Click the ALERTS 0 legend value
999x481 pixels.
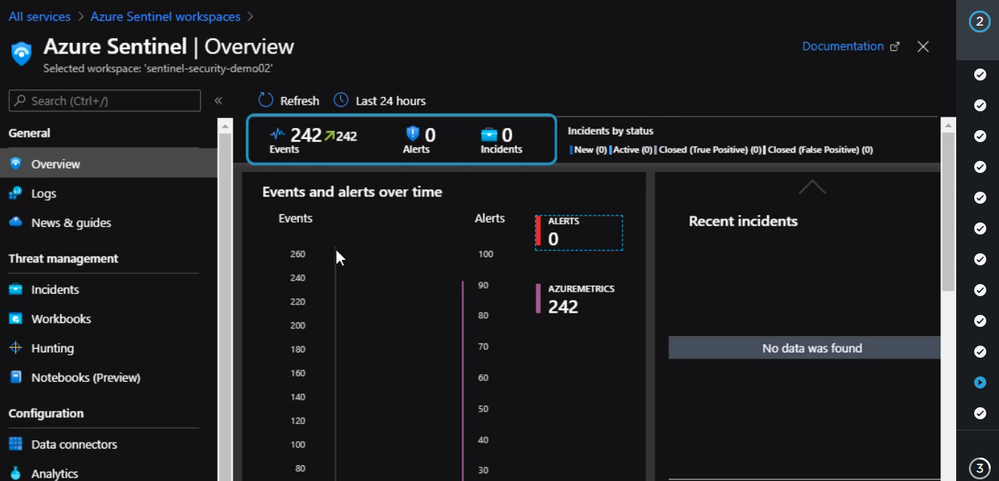553,239
